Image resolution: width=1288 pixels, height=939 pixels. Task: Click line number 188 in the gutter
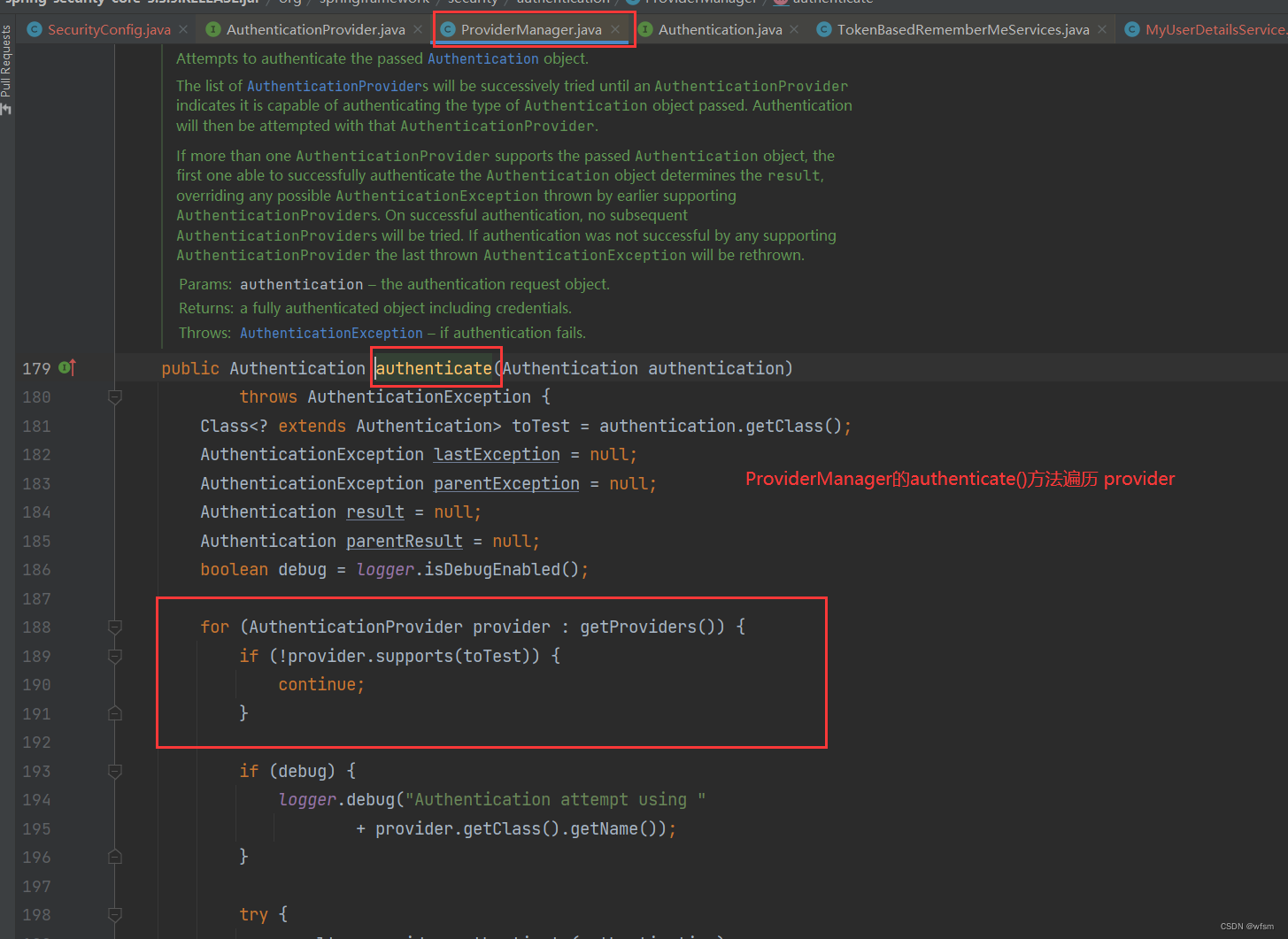coord(36,627)
